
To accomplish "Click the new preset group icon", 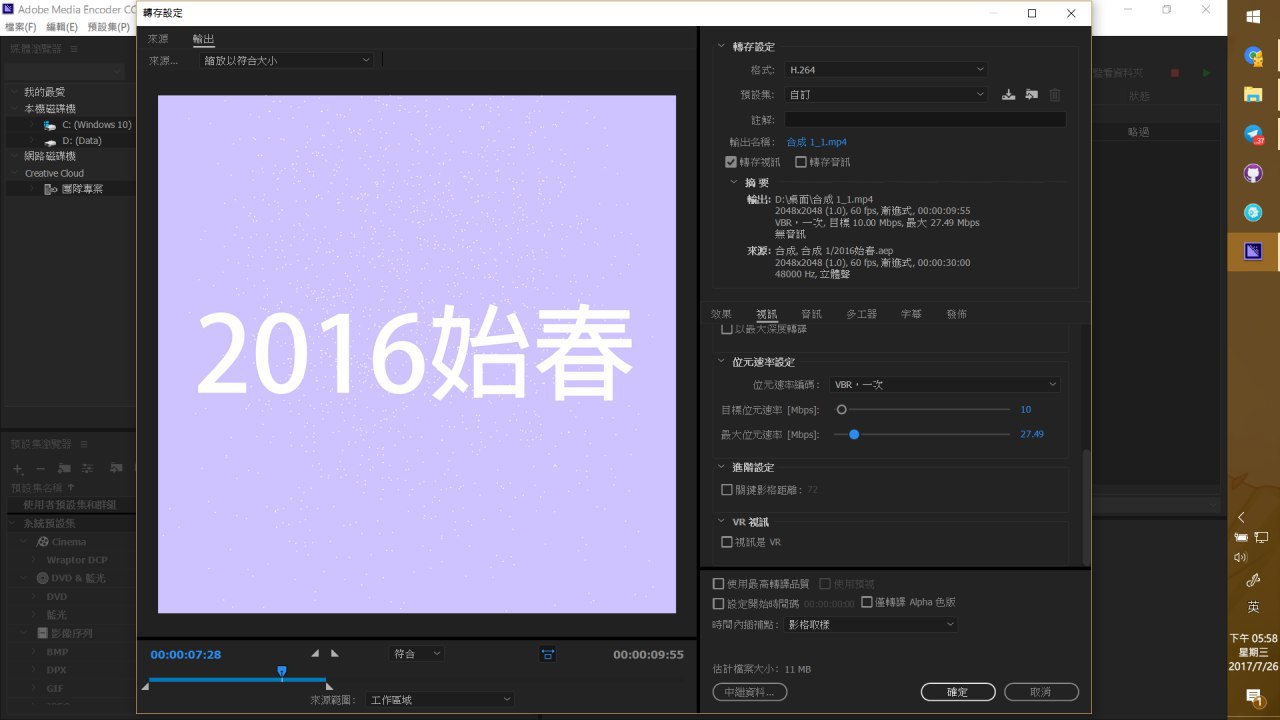I will tap(64, 468).
